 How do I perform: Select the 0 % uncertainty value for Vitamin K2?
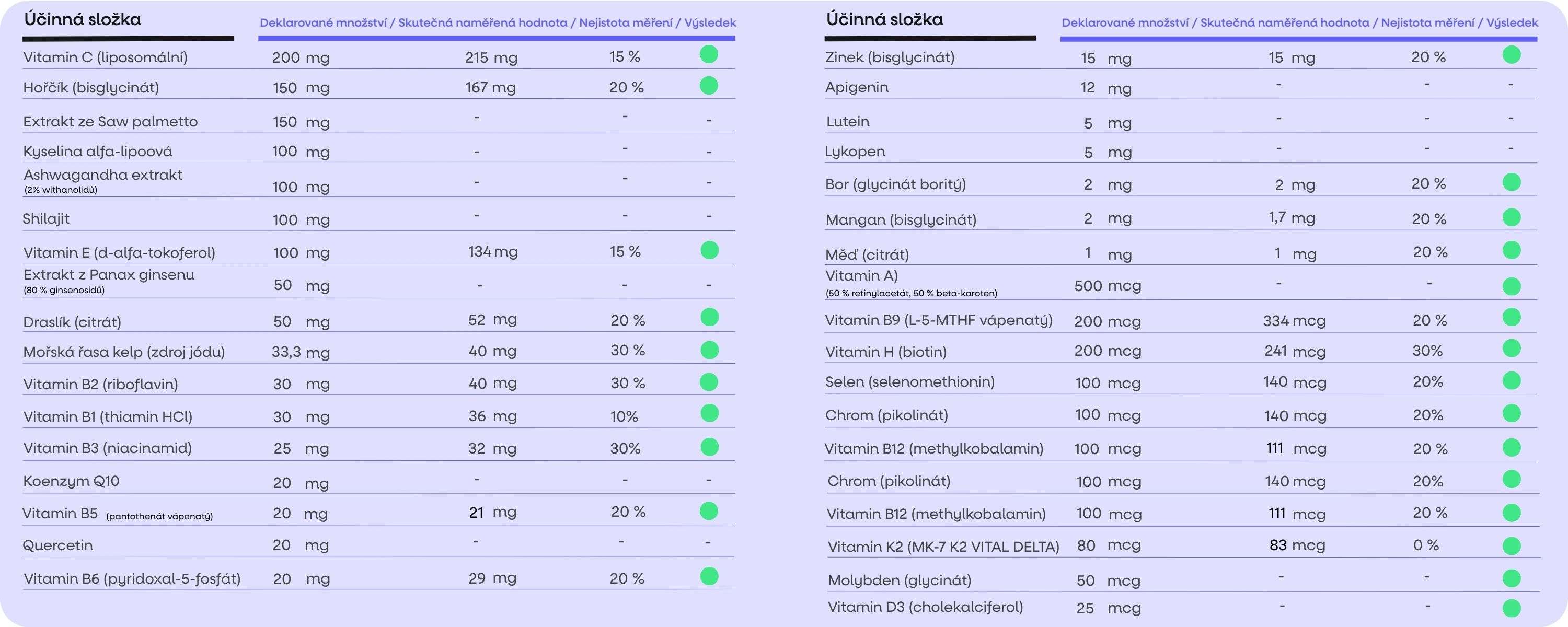(1425, 545)
